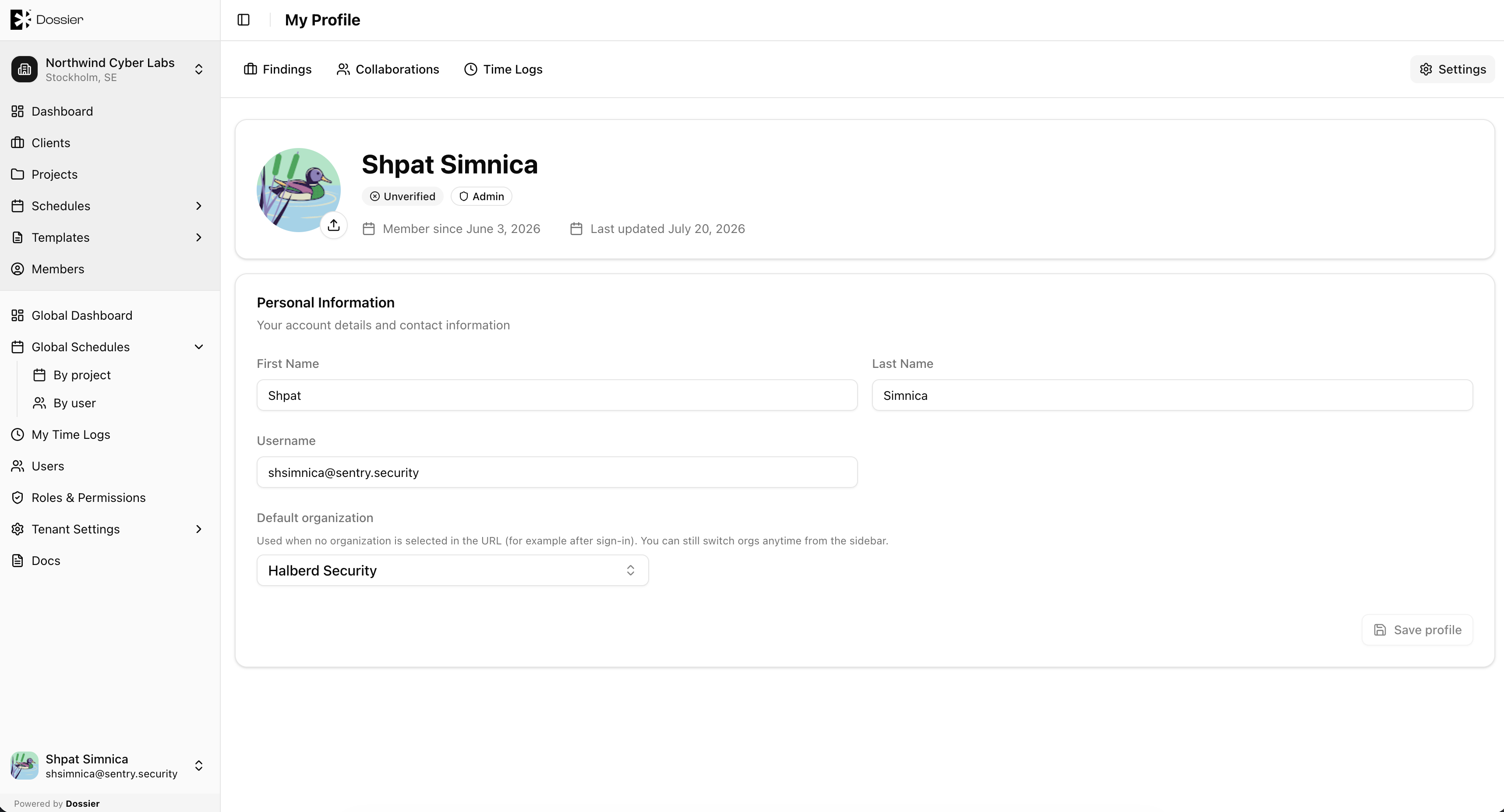Click the Powered by Dossier link
This screenshot has height=812, width=1504.
(x=56, y=803)
